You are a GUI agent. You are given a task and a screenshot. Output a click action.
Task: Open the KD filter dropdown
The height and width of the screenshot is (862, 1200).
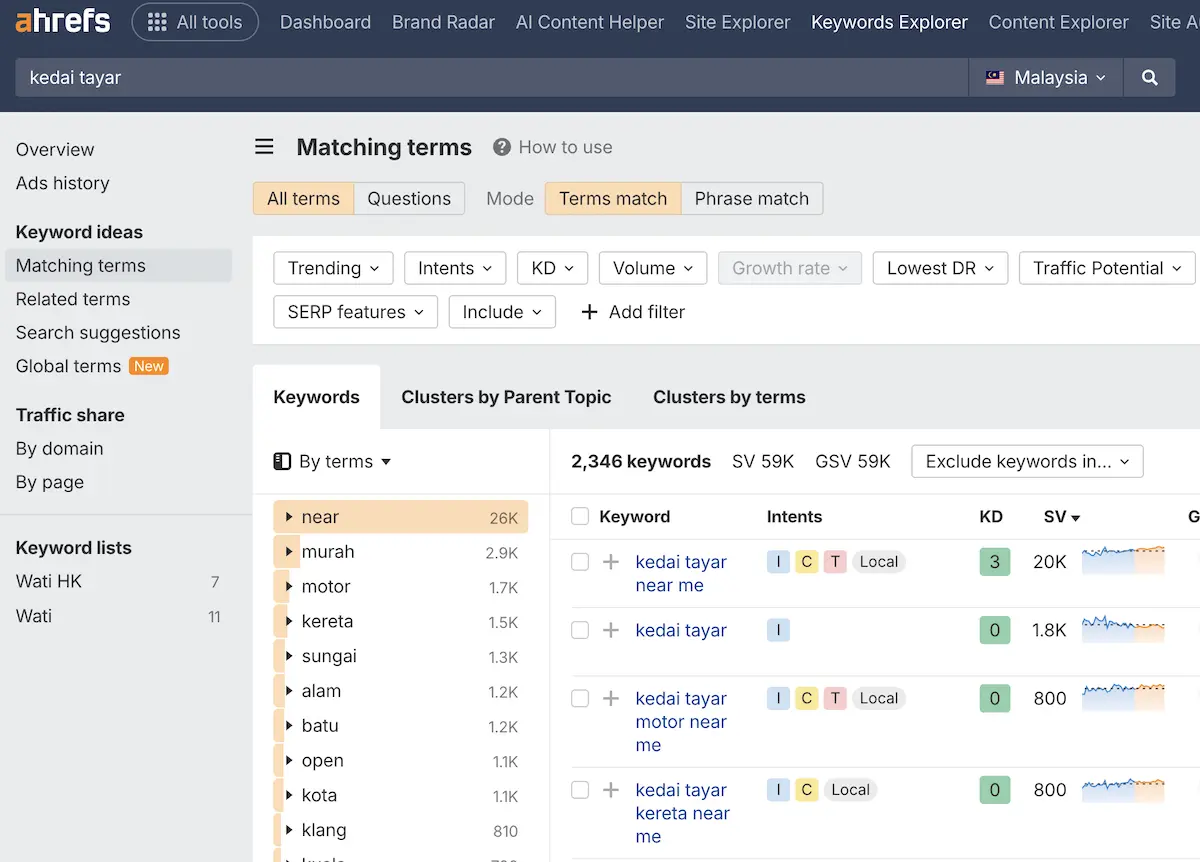click(552, 268)
